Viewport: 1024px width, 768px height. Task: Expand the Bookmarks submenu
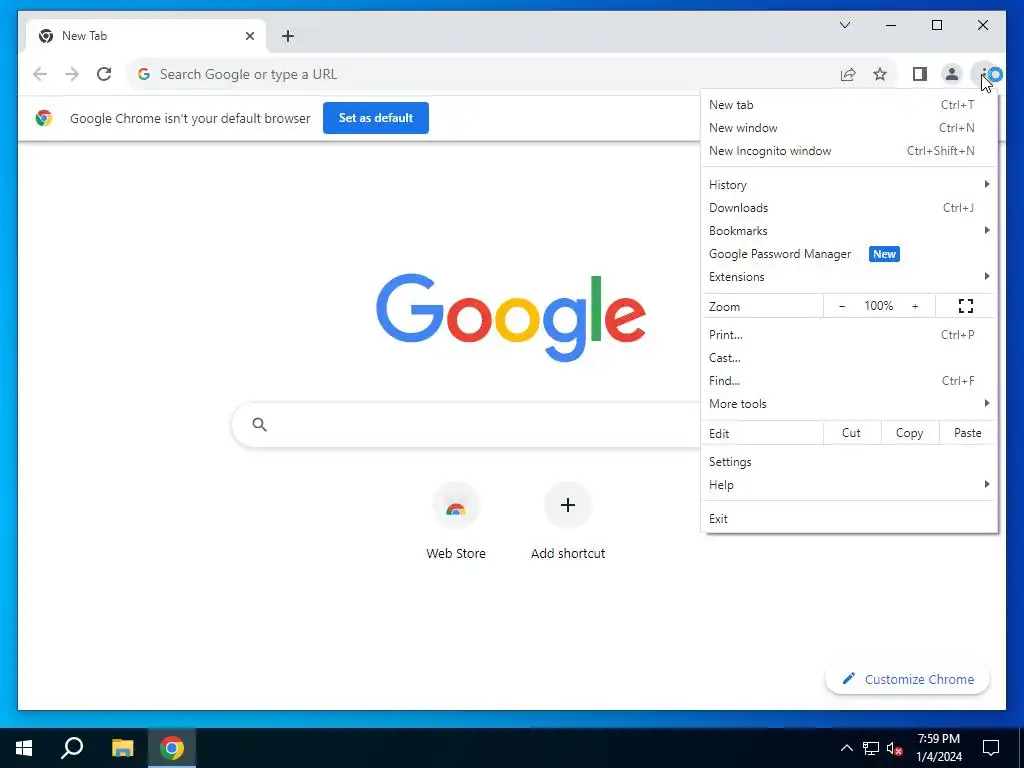coord(849,231)
